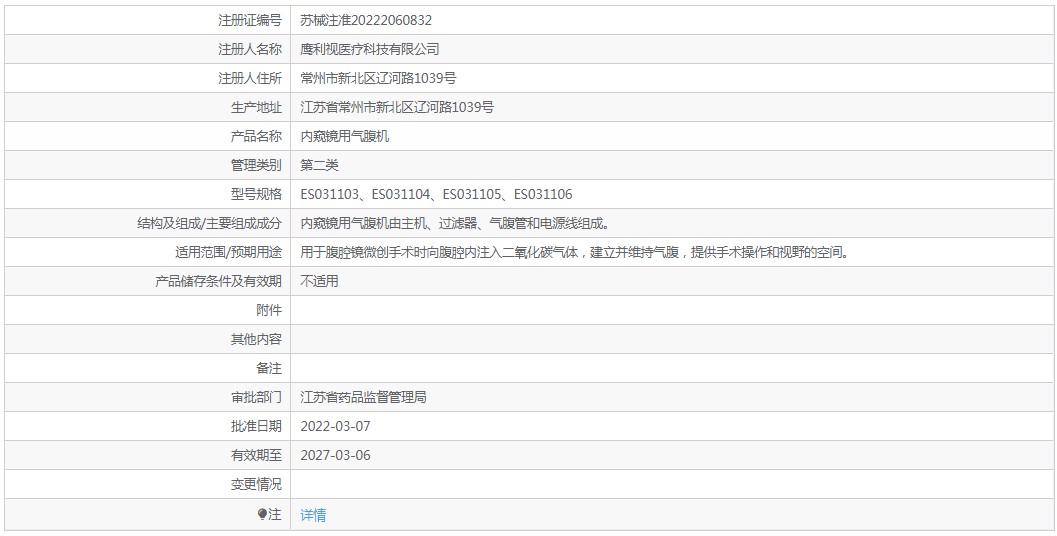
Task: Click management class value 第二类
Action: point(319,165)
